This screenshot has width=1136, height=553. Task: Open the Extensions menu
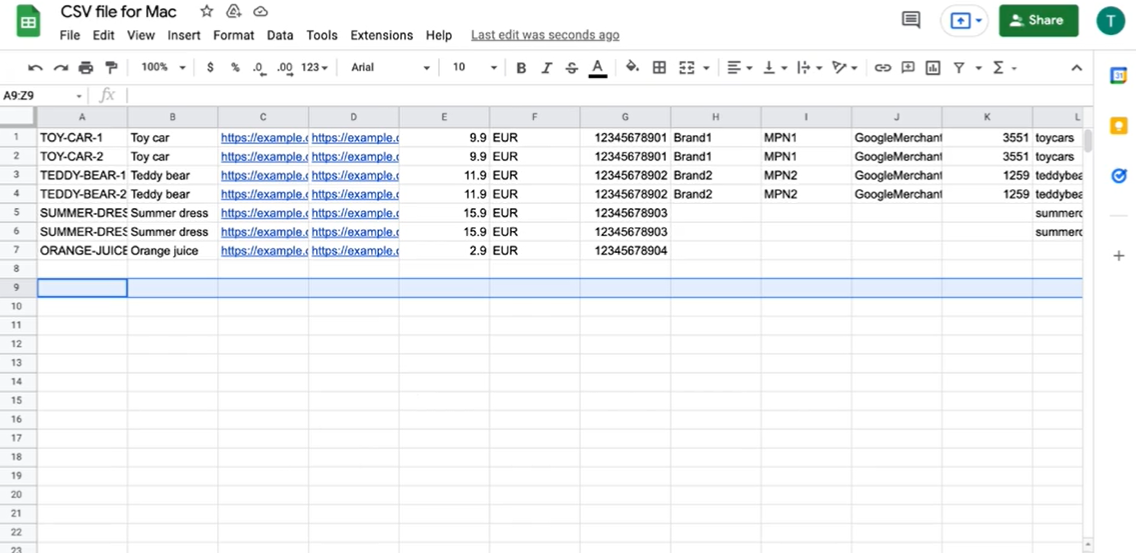(x=381, y=35)
